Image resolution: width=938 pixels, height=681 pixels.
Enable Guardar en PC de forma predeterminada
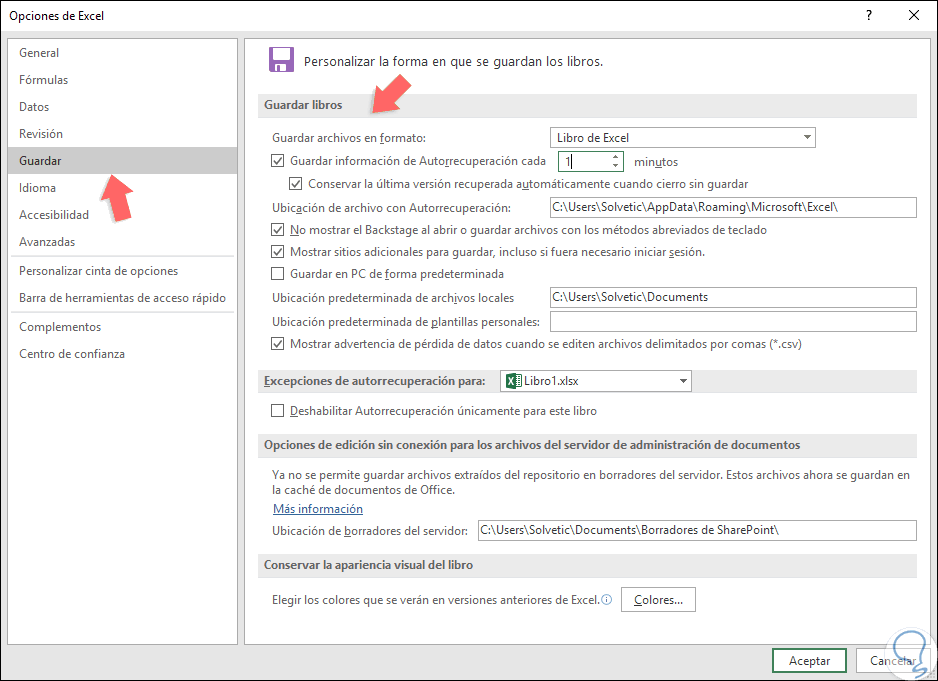278,274
